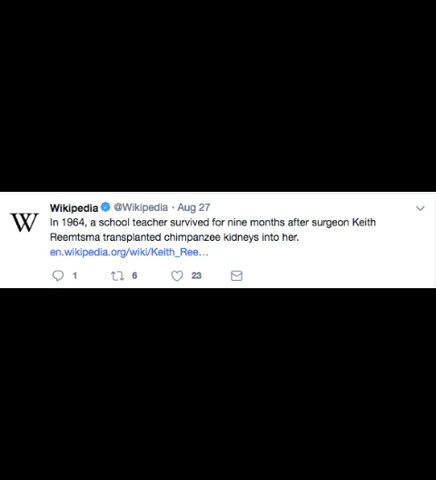Open the Aug 27 timestamp permalink

[194, 207]
